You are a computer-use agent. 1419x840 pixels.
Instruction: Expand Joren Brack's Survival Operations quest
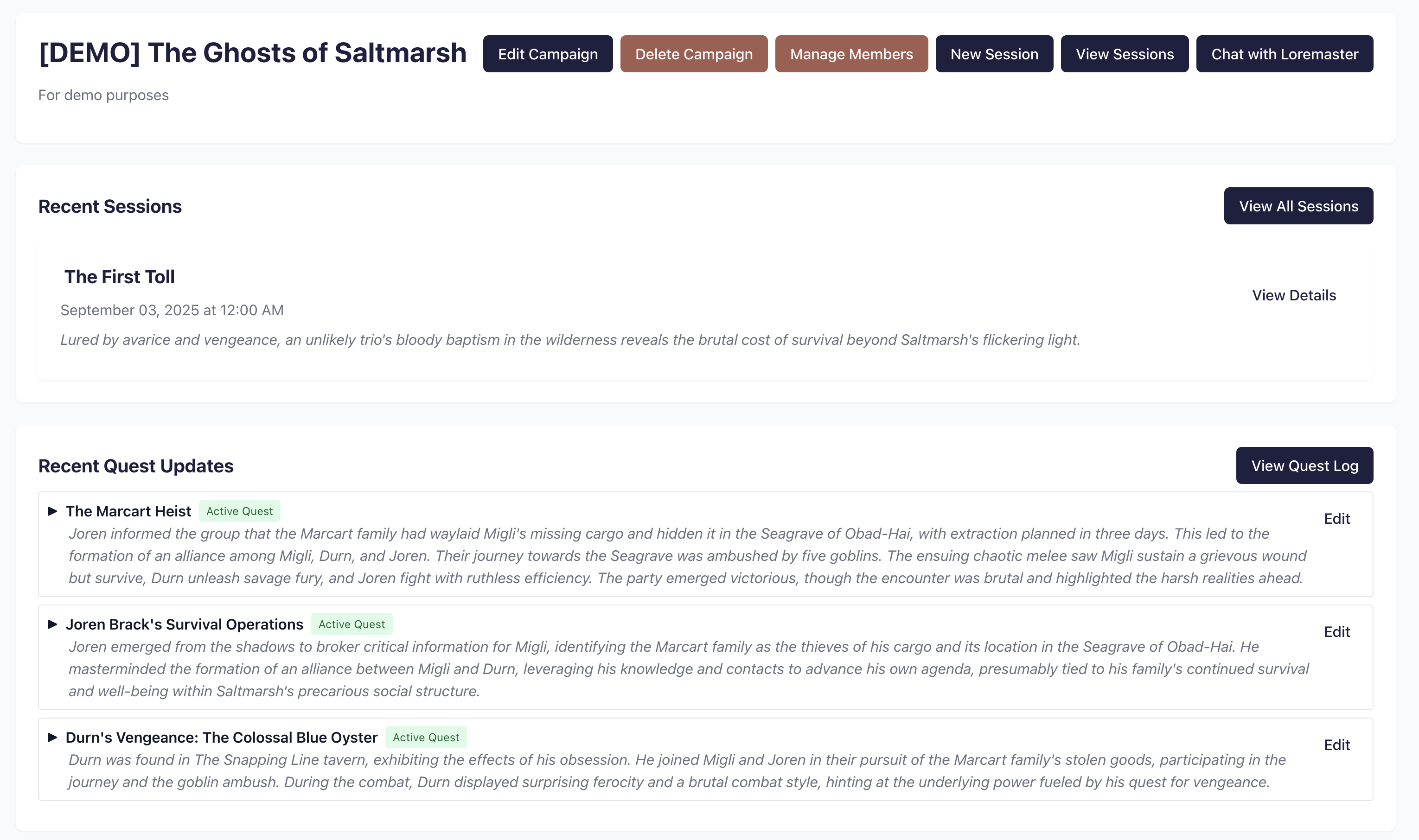(53, 624)
